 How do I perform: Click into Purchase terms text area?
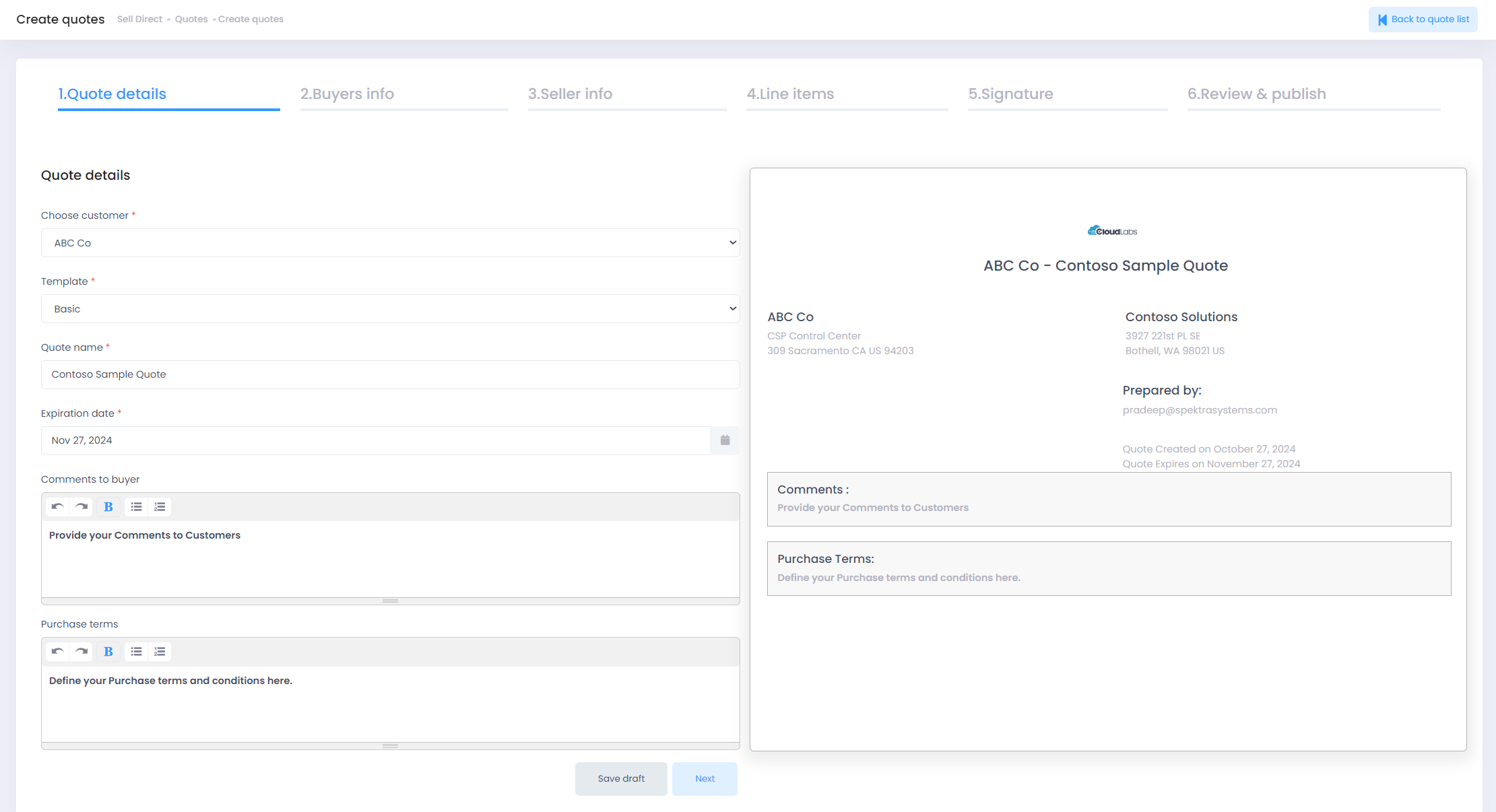tap(391, 704)
